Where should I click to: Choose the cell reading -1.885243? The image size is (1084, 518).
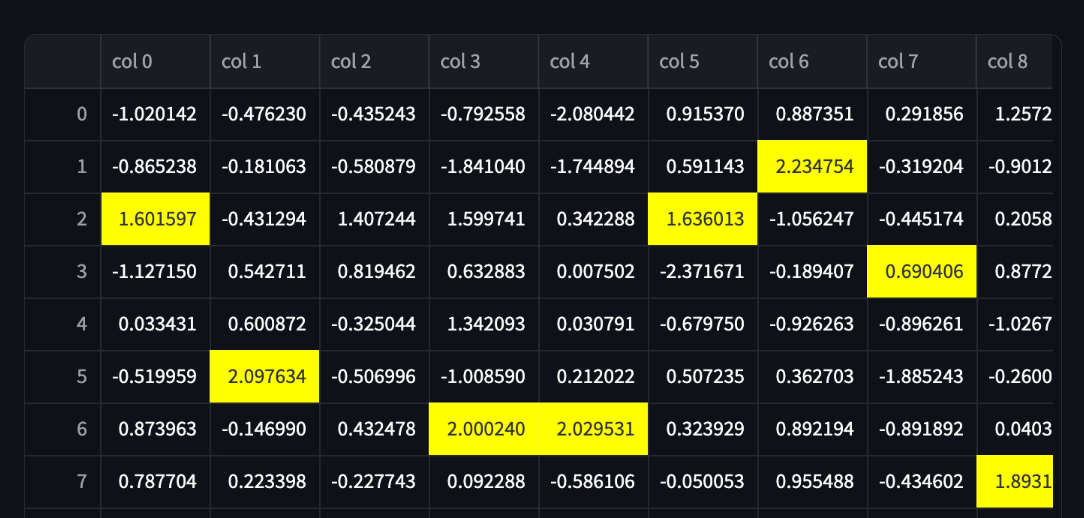point(922,377)
